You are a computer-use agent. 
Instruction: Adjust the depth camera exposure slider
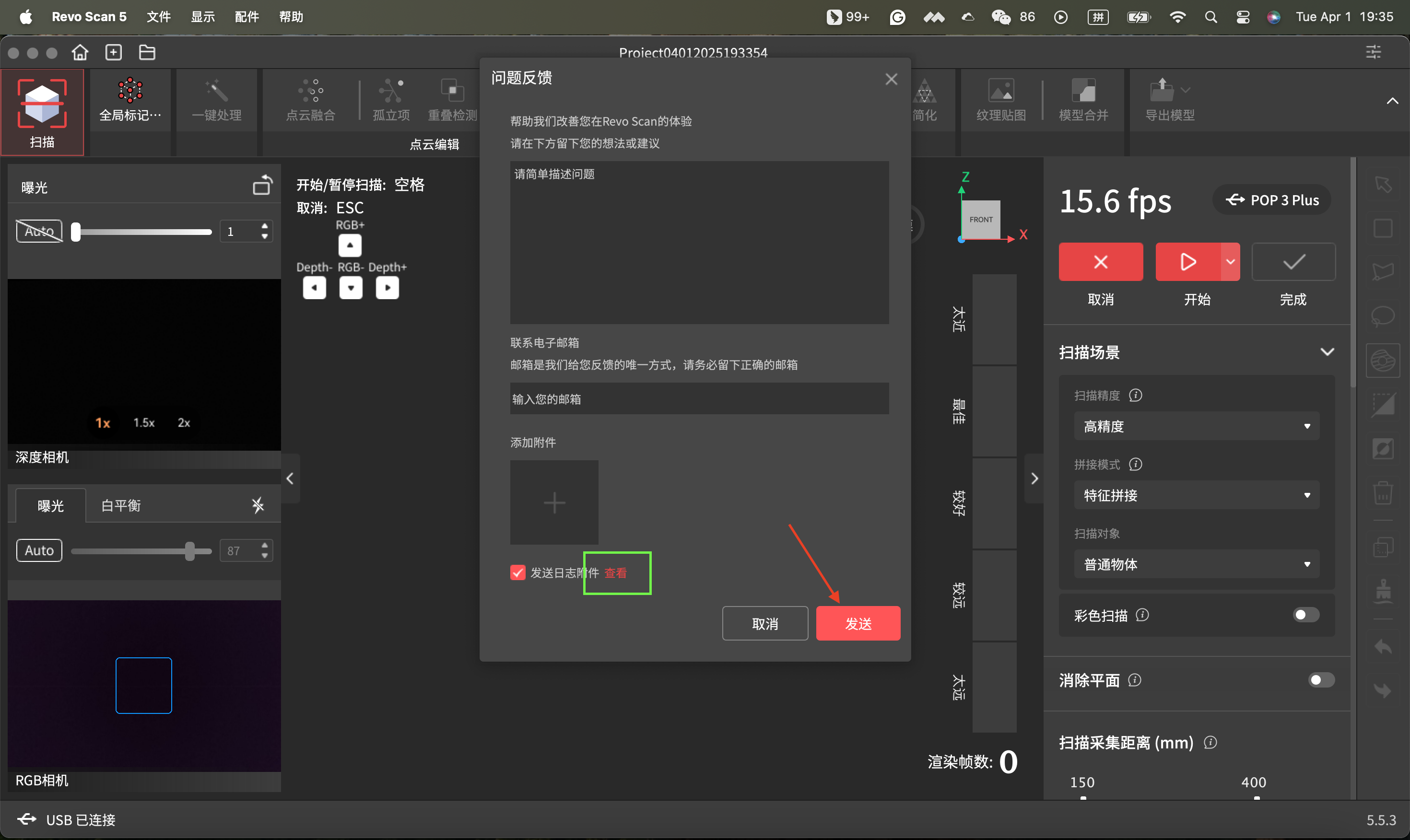click(141, 231)
